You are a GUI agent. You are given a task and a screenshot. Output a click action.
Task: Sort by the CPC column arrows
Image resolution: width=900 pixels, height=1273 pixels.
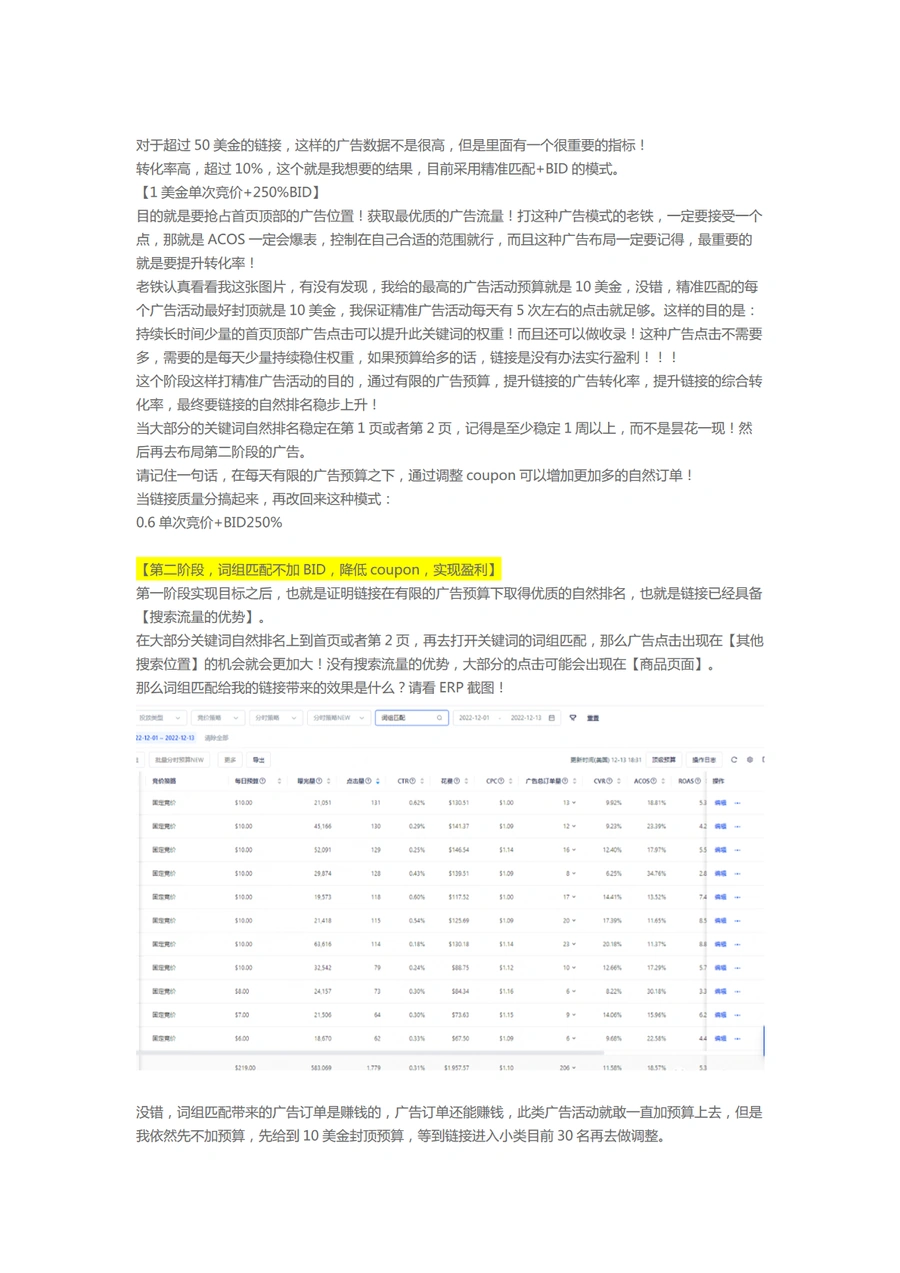pyautogui.click(x=510, y=781)
